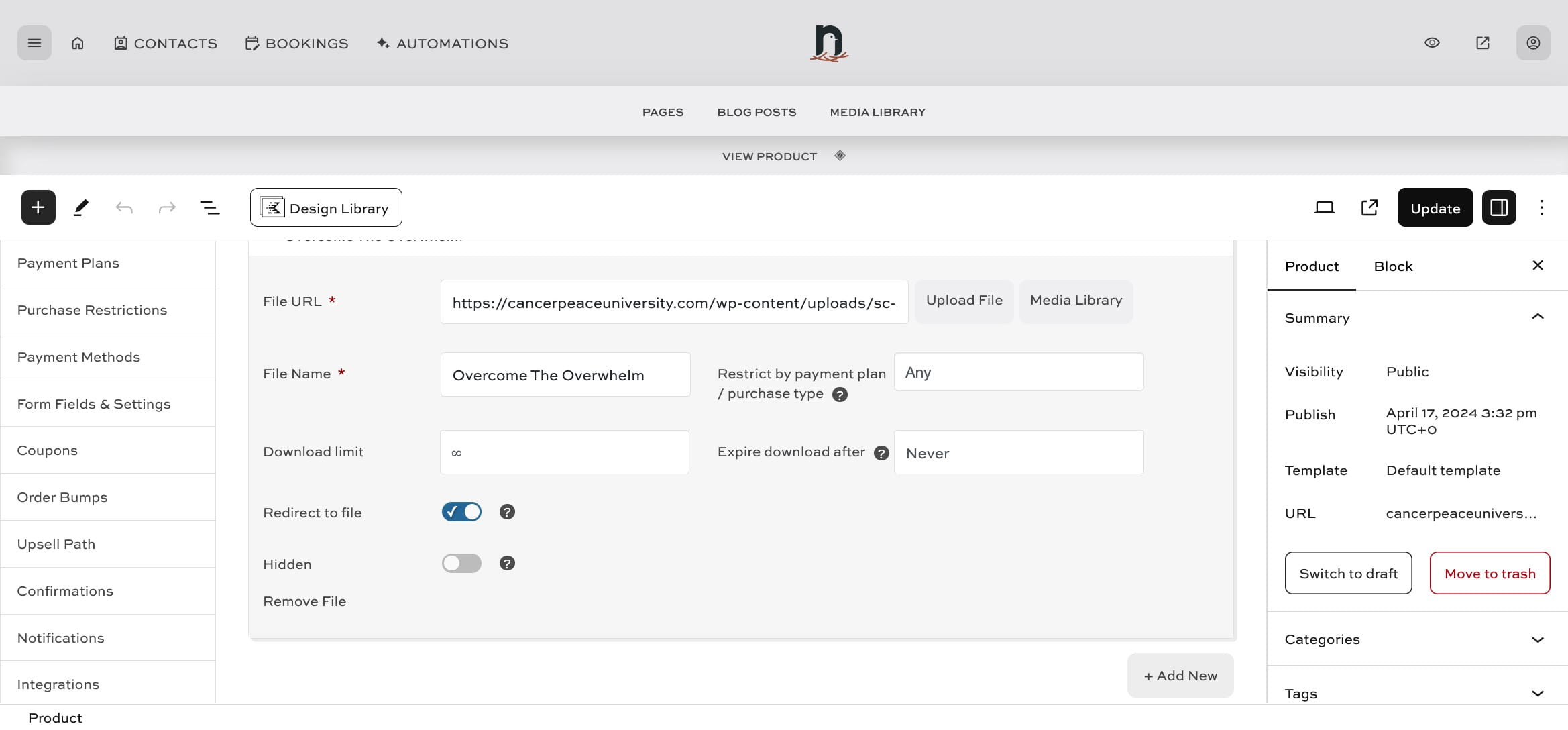Click the laptop preview device icon
Screen dimensions: 1568x730
(x=1324, y=208)
